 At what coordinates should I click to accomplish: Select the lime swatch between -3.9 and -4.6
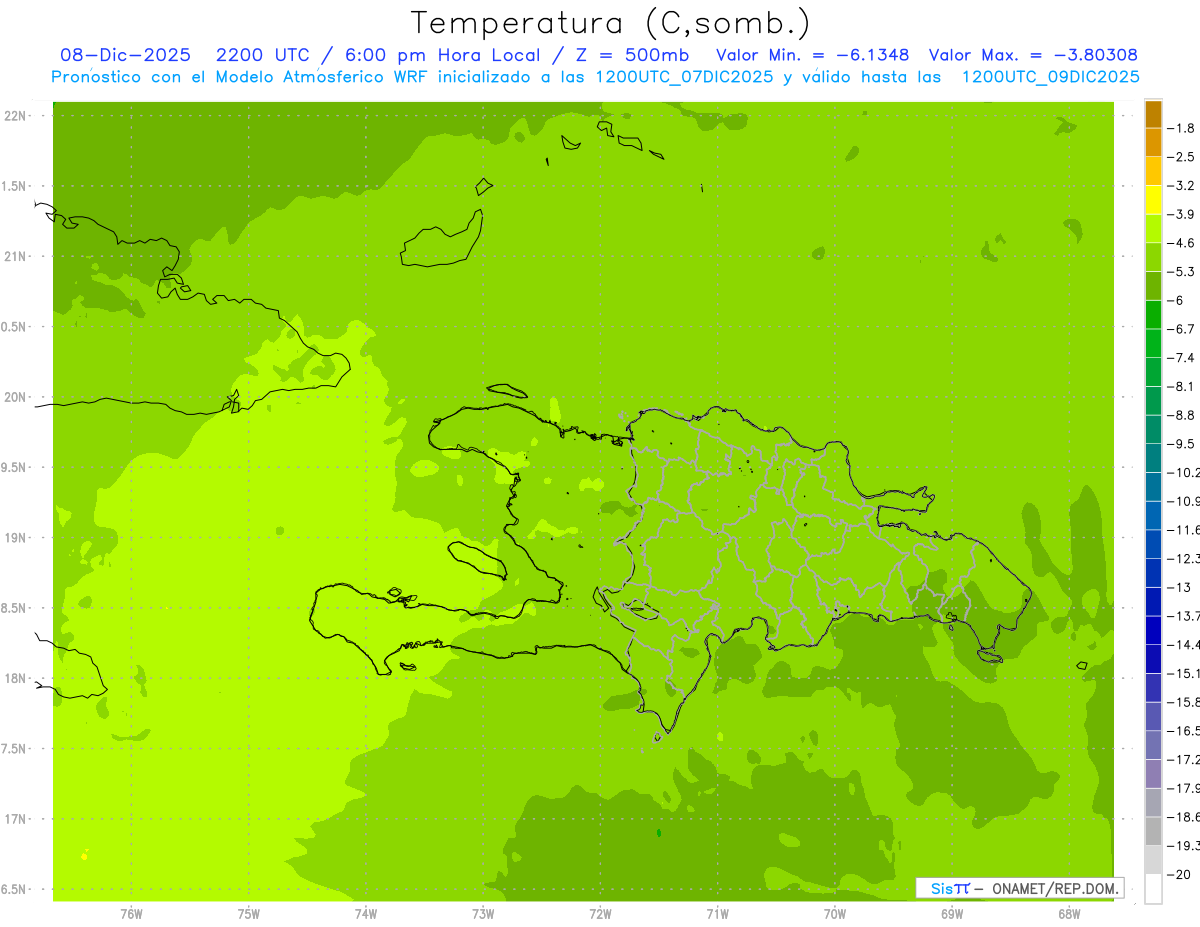click(1153, 228)
